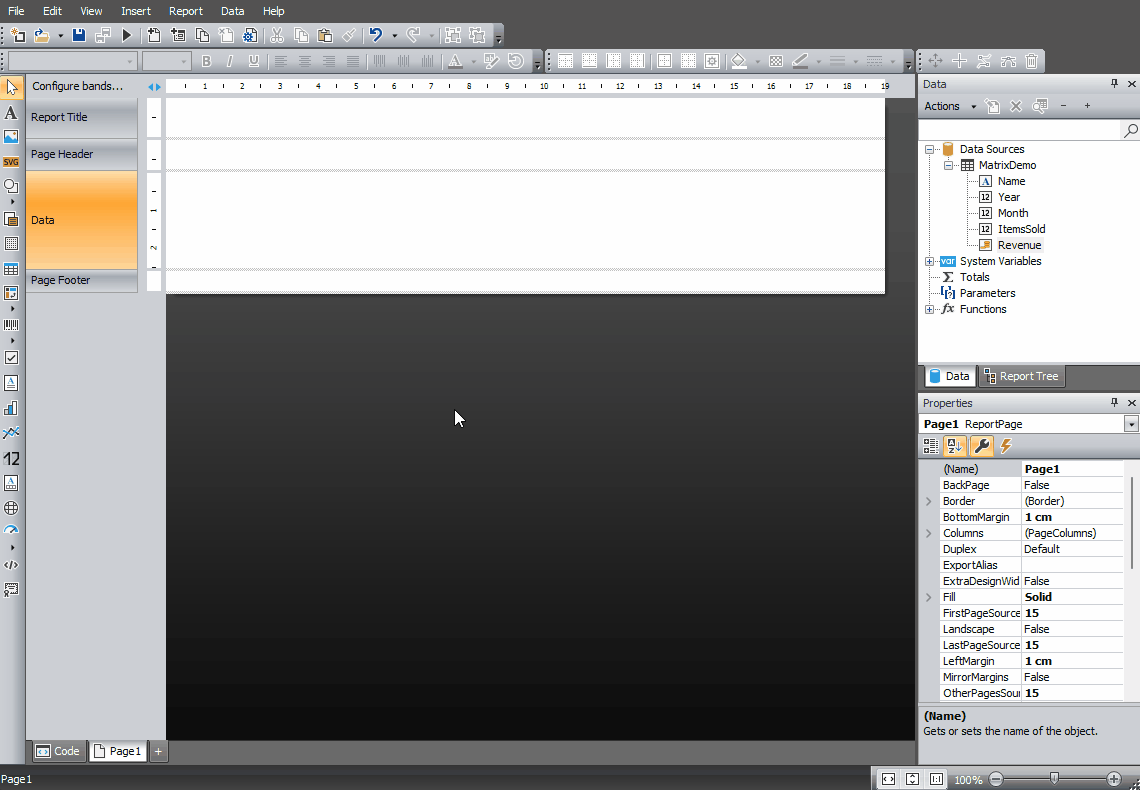The image size is (1140, 790).
Task: Click the zoom slider handle
Action: (x=1054, y=778)
